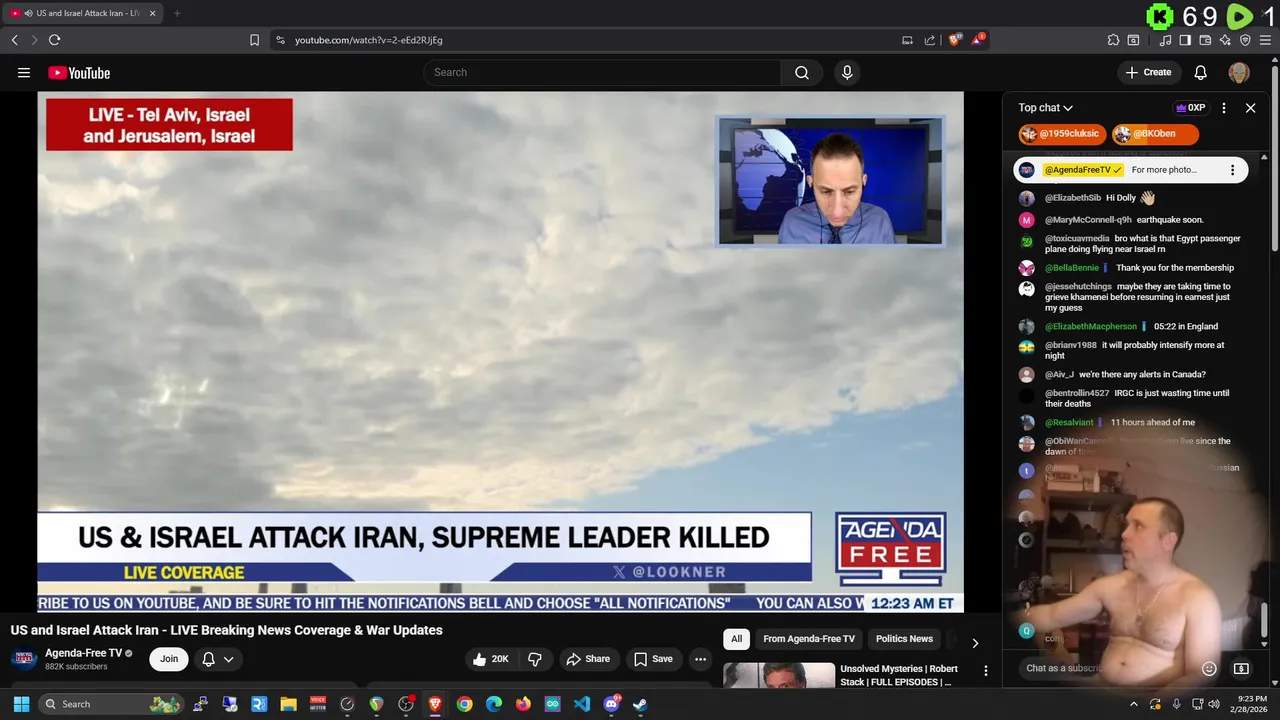The width and height of the screenshot is (1280, 720).
Task: Open browser extensions puzzle icon
Action: pos(1113,40)
